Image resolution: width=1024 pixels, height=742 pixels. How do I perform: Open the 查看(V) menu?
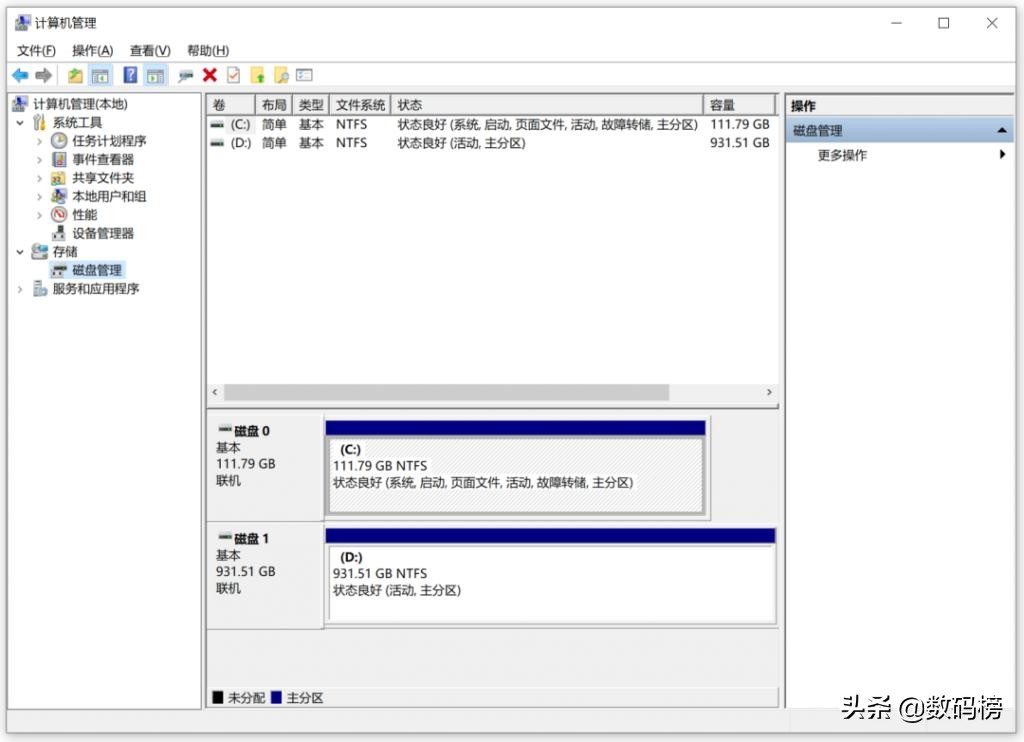click(150, 51)
